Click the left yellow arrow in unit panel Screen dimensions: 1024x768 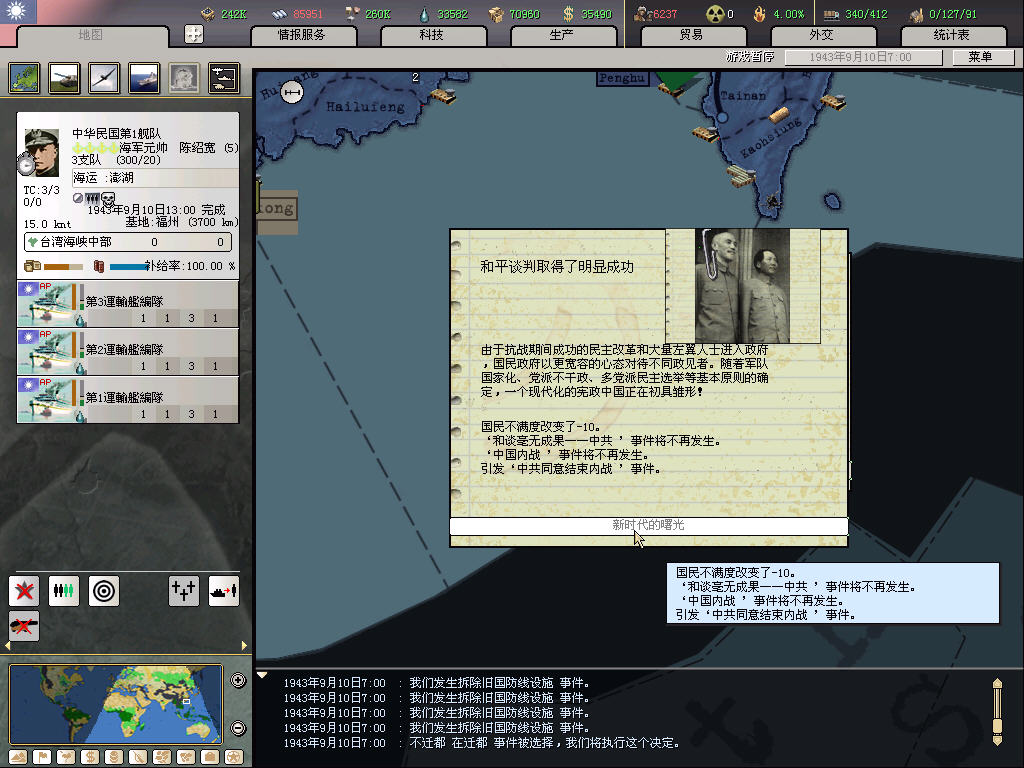coord(8,645)
